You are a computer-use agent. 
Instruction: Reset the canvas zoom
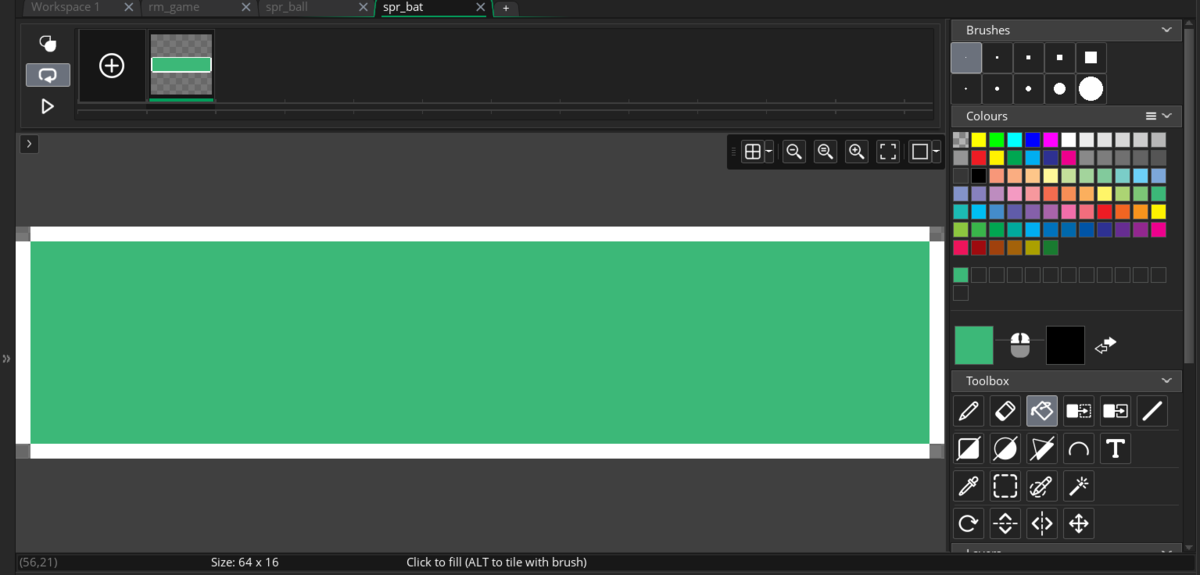click(x=825, y=152)
